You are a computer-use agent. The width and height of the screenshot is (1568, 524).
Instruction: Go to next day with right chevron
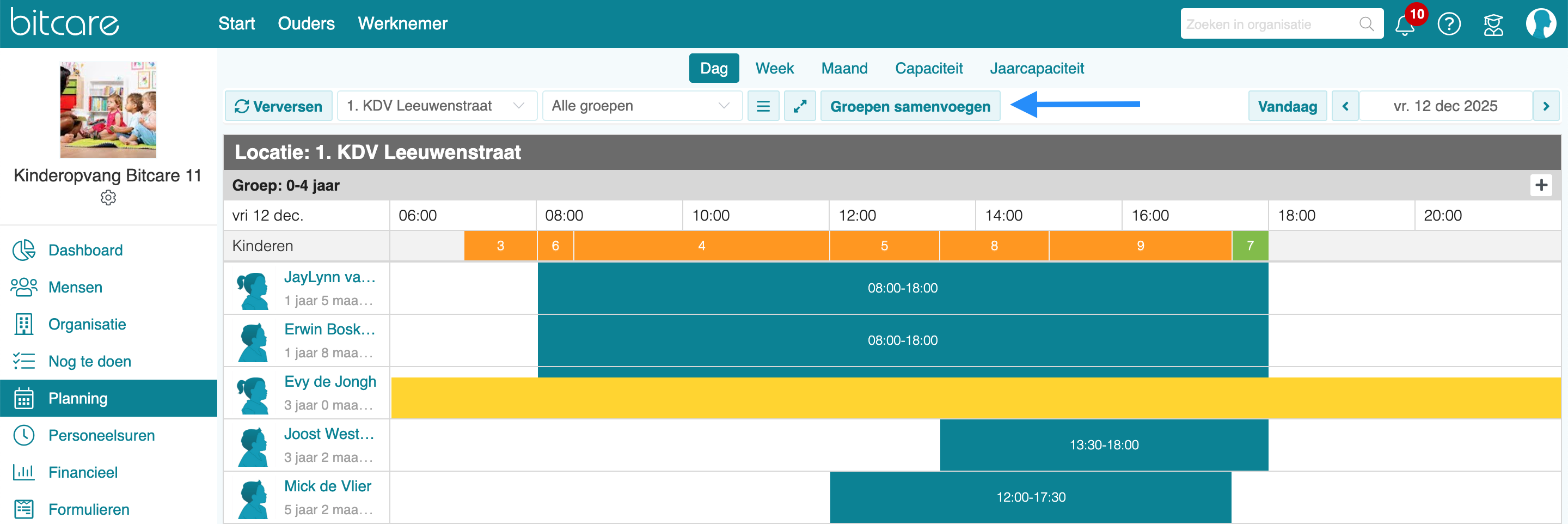[x=1546, y=106]
